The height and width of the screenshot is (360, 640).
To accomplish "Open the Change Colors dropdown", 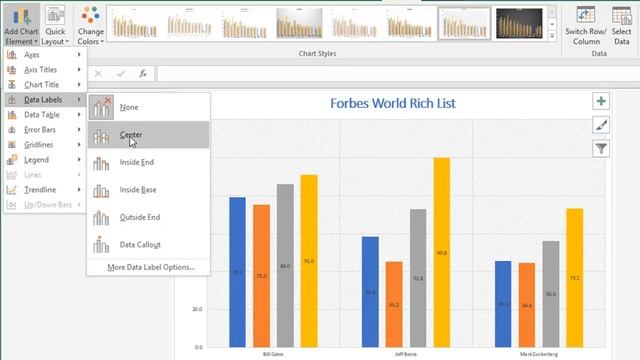I will [x=90, y=25].
